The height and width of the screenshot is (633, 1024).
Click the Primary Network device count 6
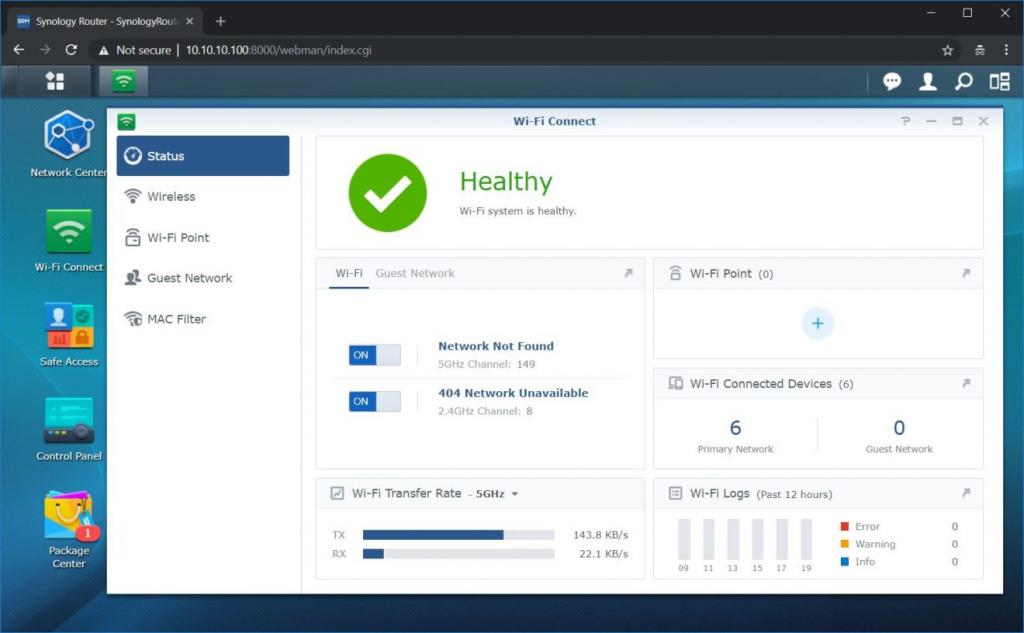tap(735, 428)
